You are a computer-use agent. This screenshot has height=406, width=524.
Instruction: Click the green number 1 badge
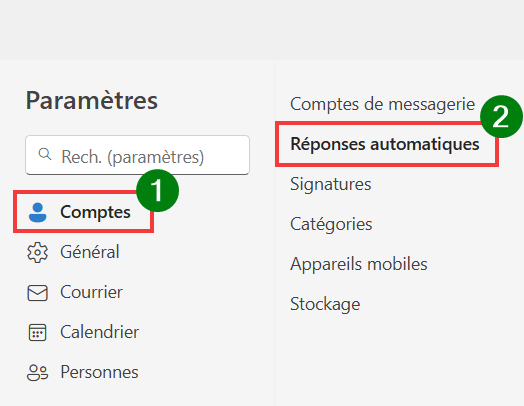[157, 190]
